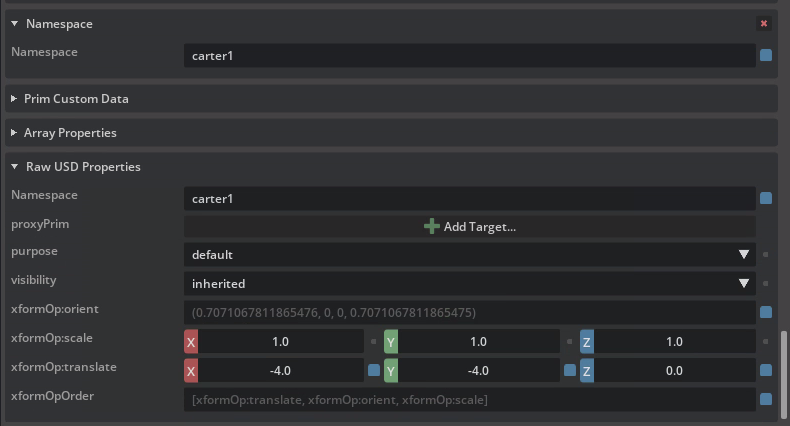Click Add Target button for proxyPrim
Screen dimensions: 790x426
click(469, 227)
